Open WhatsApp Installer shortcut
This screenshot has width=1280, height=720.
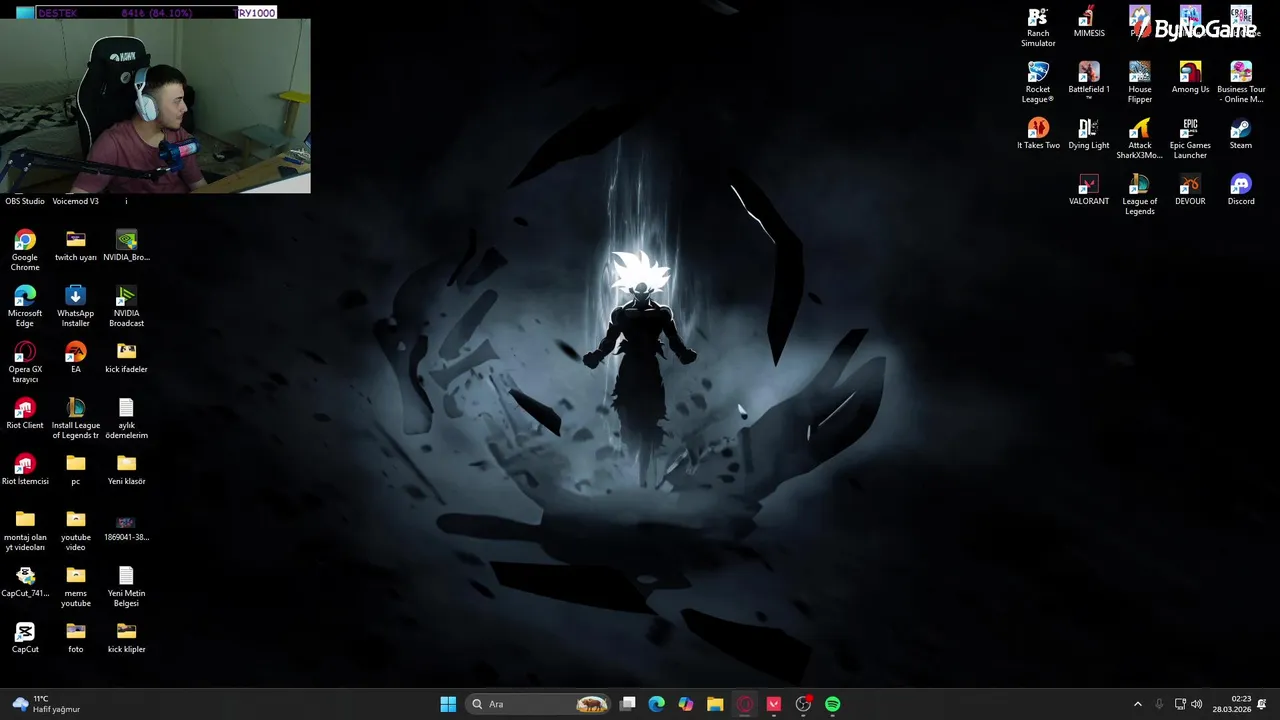76,305
